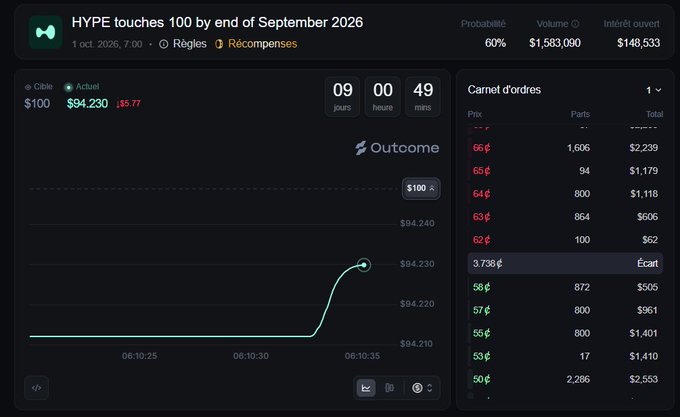The height and width of the screenshot is (417, 680).
Task: Click the 00 heure countdown box
Action: click(382, 97)
